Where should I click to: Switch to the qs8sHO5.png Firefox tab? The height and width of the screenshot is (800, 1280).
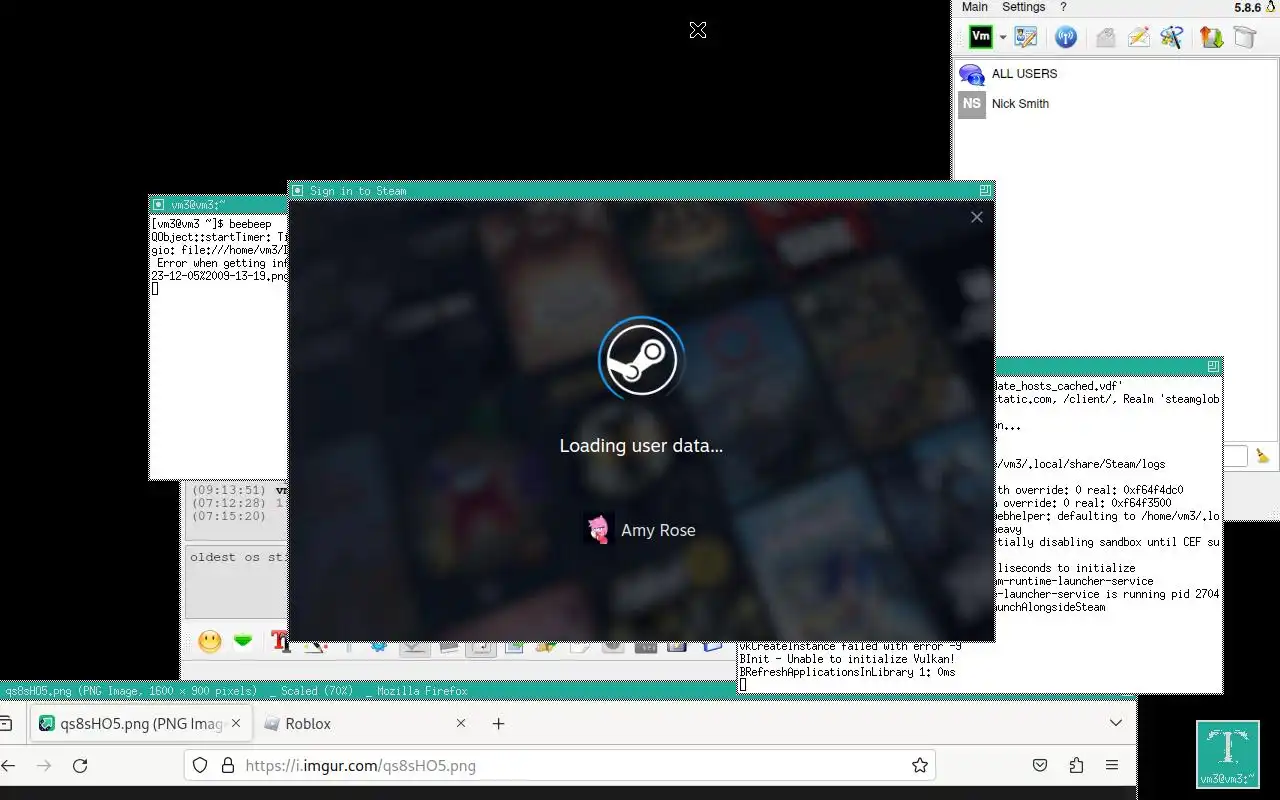pyautogui.click(x=142, y=724)
